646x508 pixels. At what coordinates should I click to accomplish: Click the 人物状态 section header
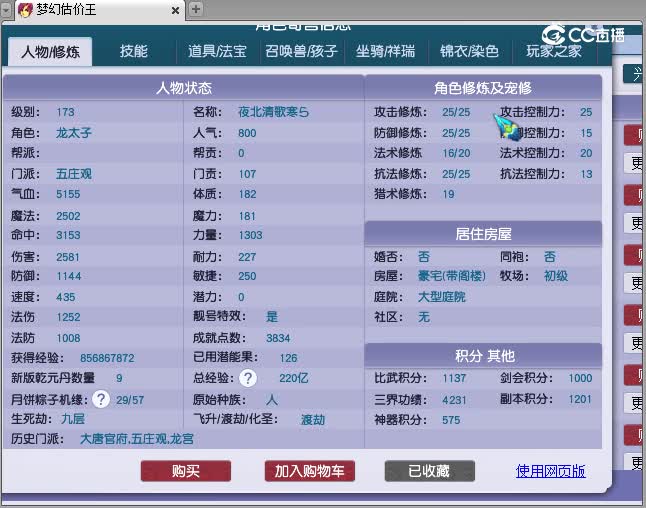click(x=184, y=88)
